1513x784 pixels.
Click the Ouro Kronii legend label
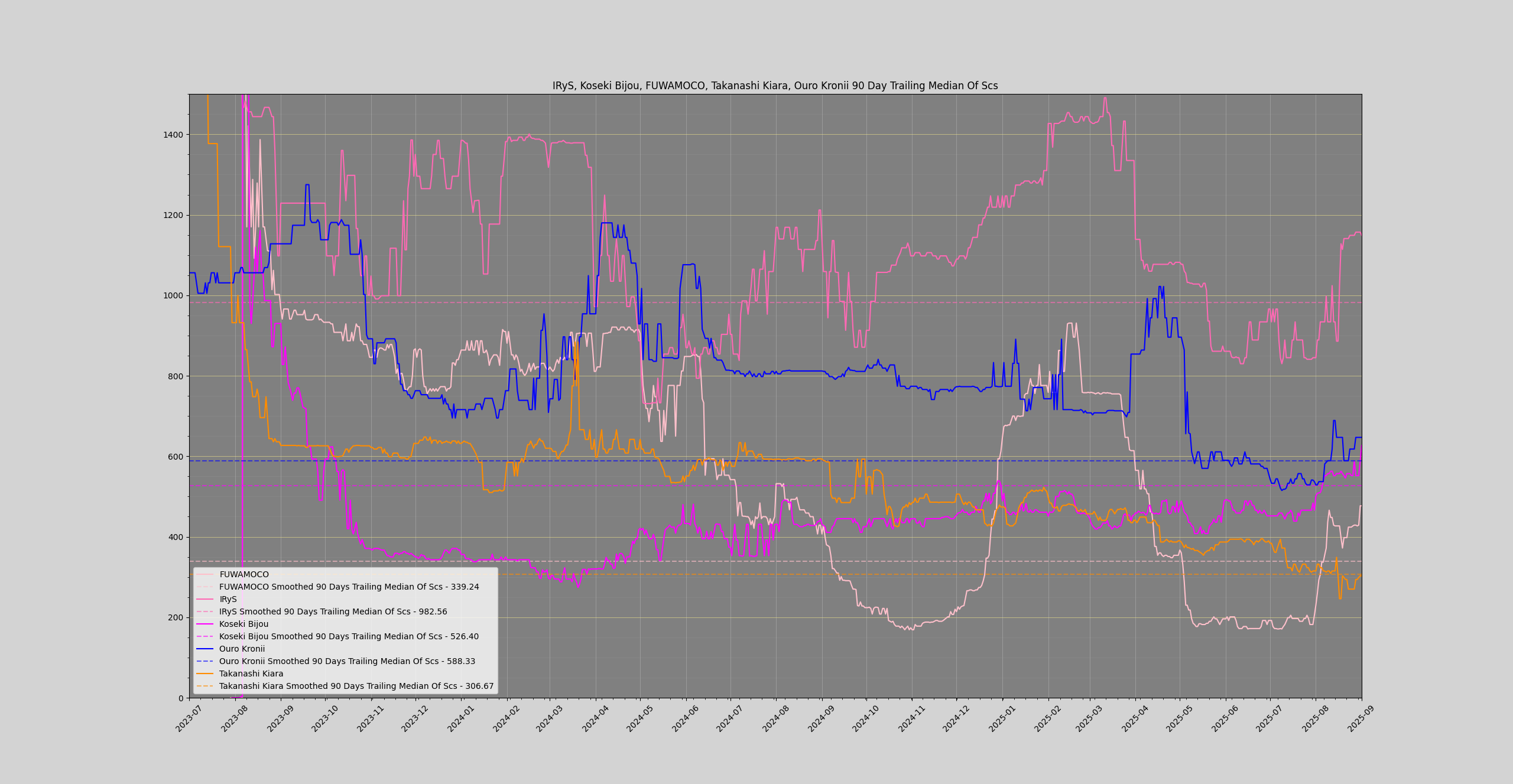(x=242, y=649)
